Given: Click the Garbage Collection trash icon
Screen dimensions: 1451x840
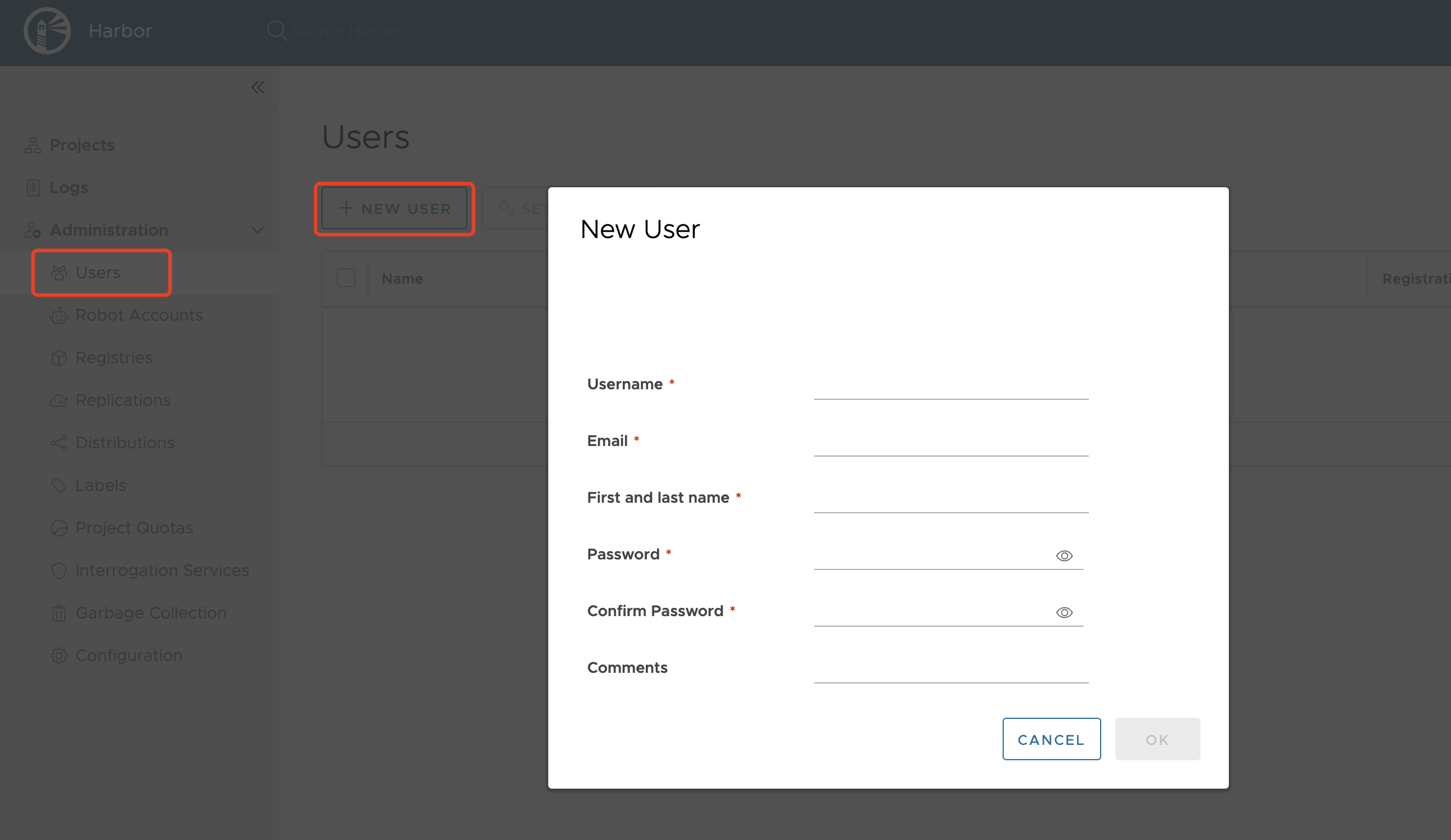Looking at the screenshot, I should [58, 613].
